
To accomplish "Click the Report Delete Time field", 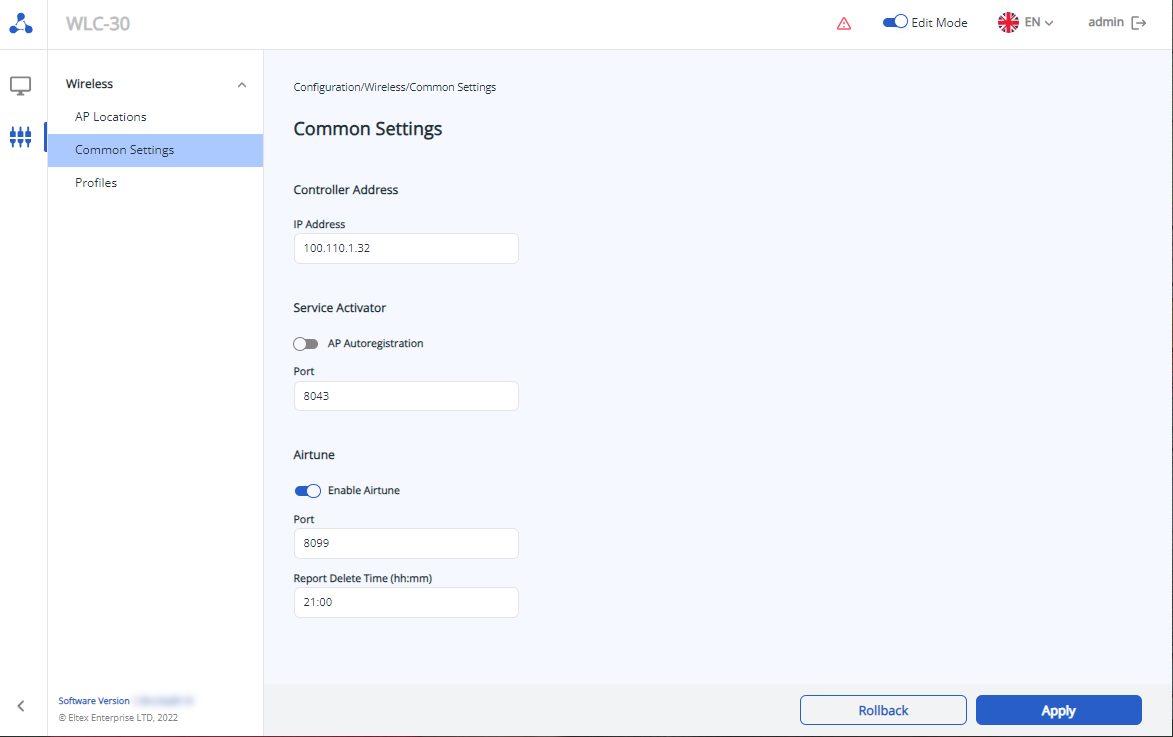I will tap(406, 602).
